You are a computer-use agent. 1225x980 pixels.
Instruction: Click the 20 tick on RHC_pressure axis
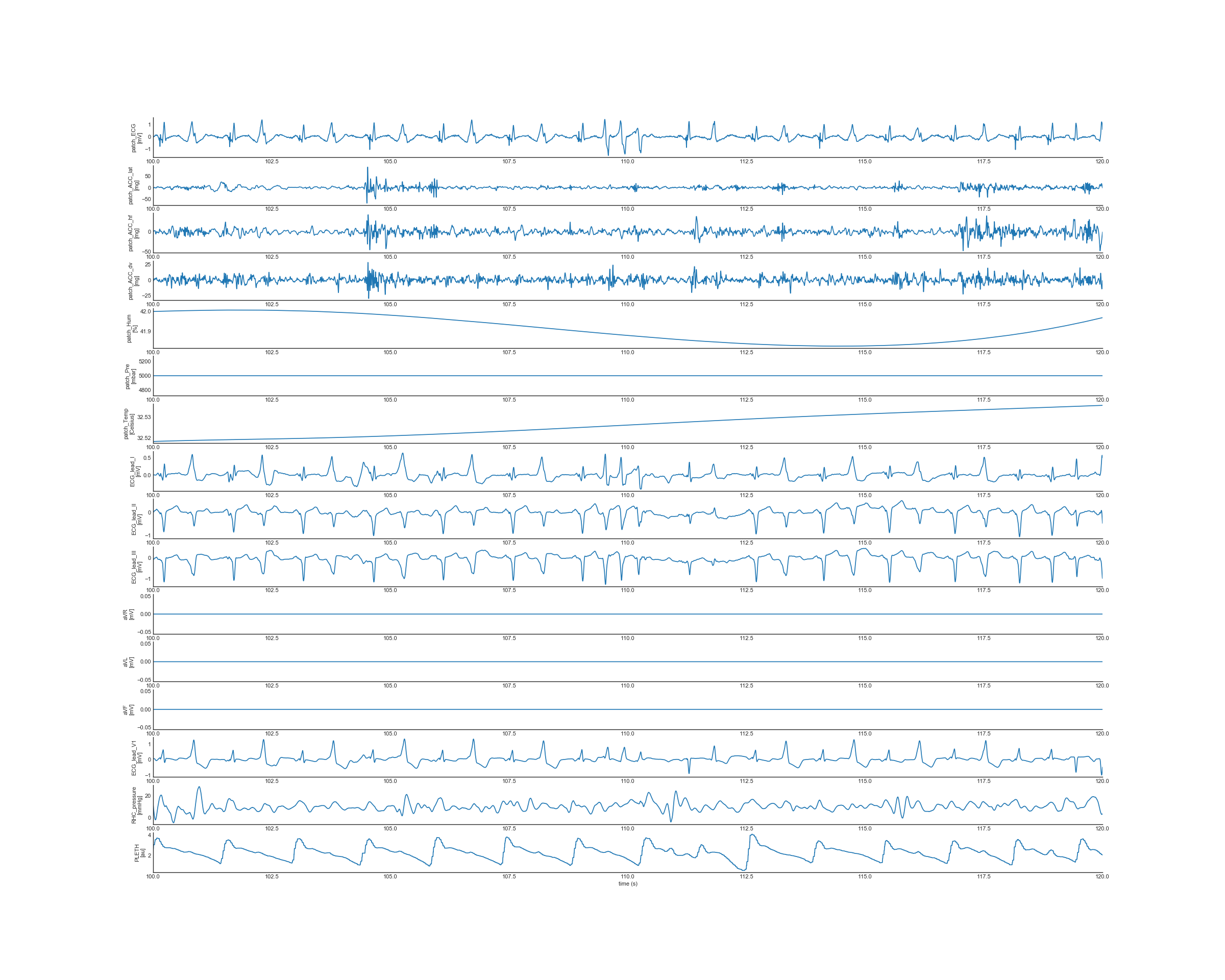148,796
